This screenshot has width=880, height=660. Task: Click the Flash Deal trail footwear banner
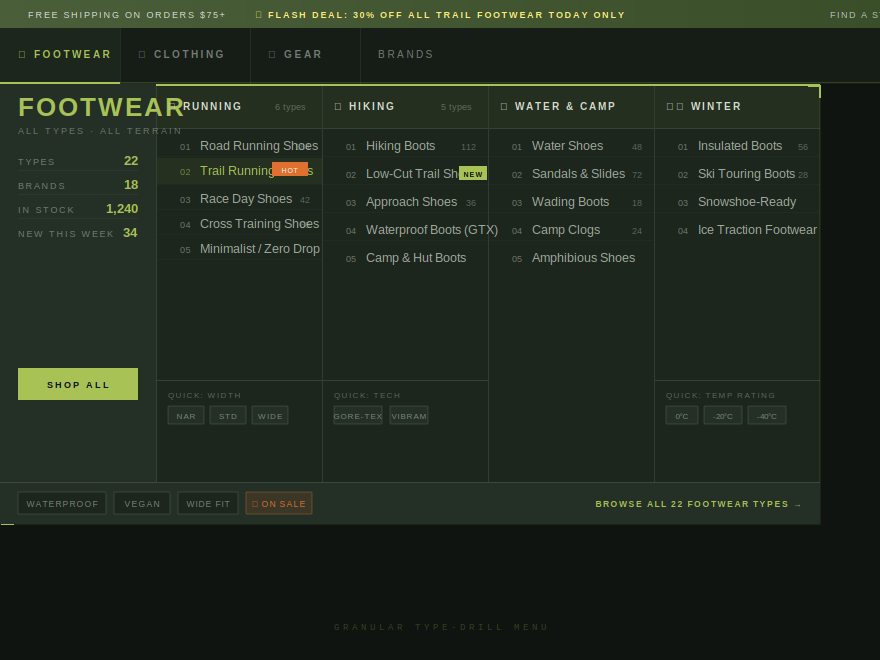point(441,15)
